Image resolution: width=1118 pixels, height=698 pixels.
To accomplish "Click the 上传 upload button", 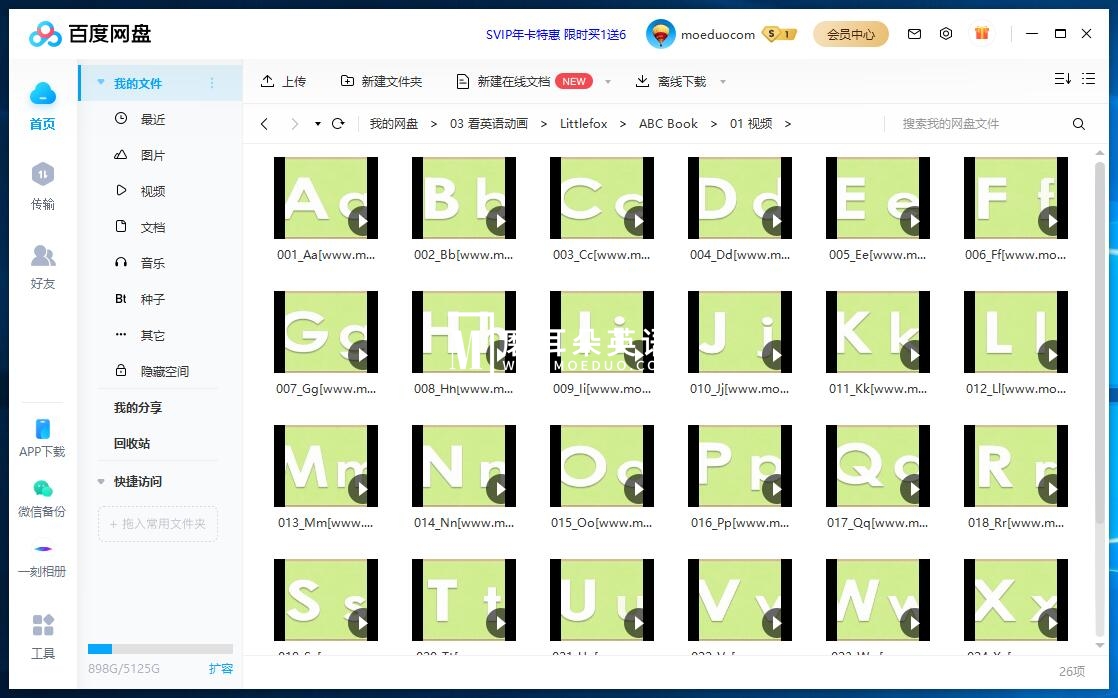I will (x=284, y=82).
